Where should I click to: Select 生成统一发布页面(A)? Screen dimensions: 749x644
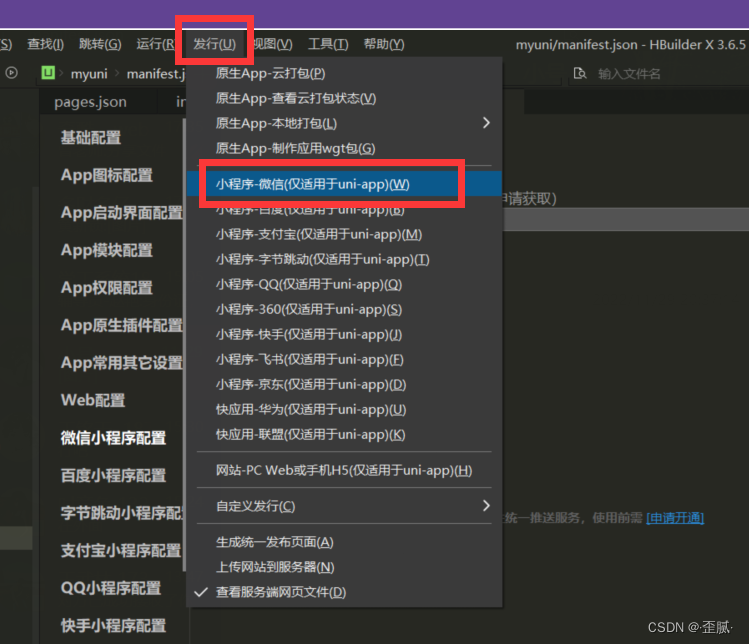tap(344, 542)
